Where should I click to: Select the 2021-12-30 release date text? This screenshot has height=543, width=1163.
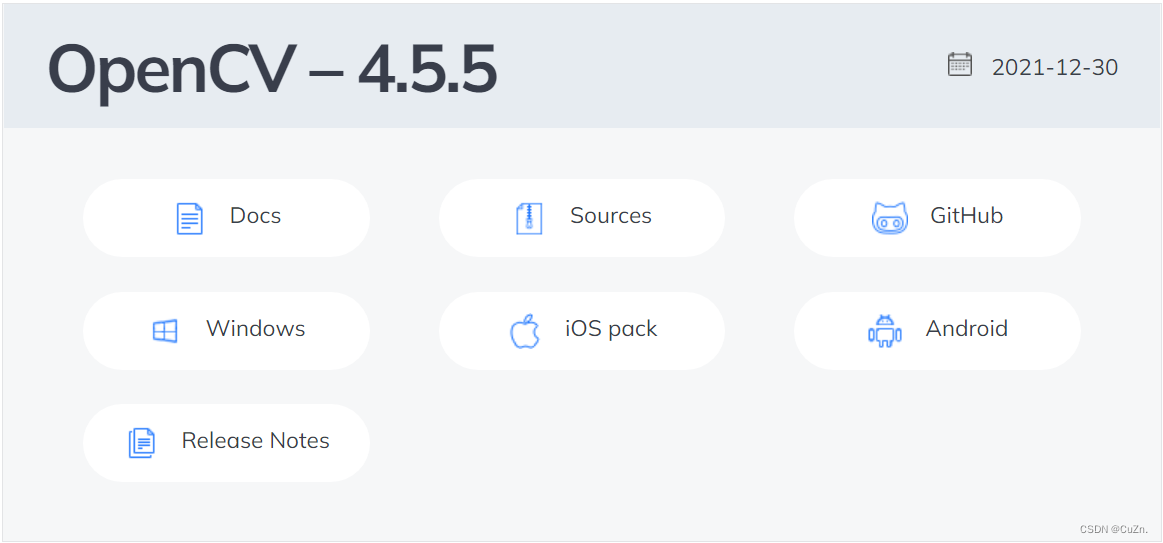[x=1055, y=68]
